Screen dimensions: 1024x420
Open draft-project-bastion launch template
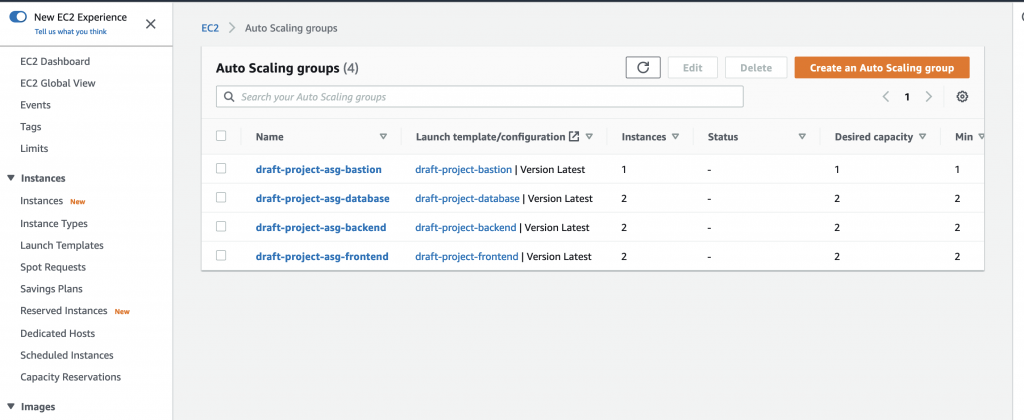click(x=464, y=169)
